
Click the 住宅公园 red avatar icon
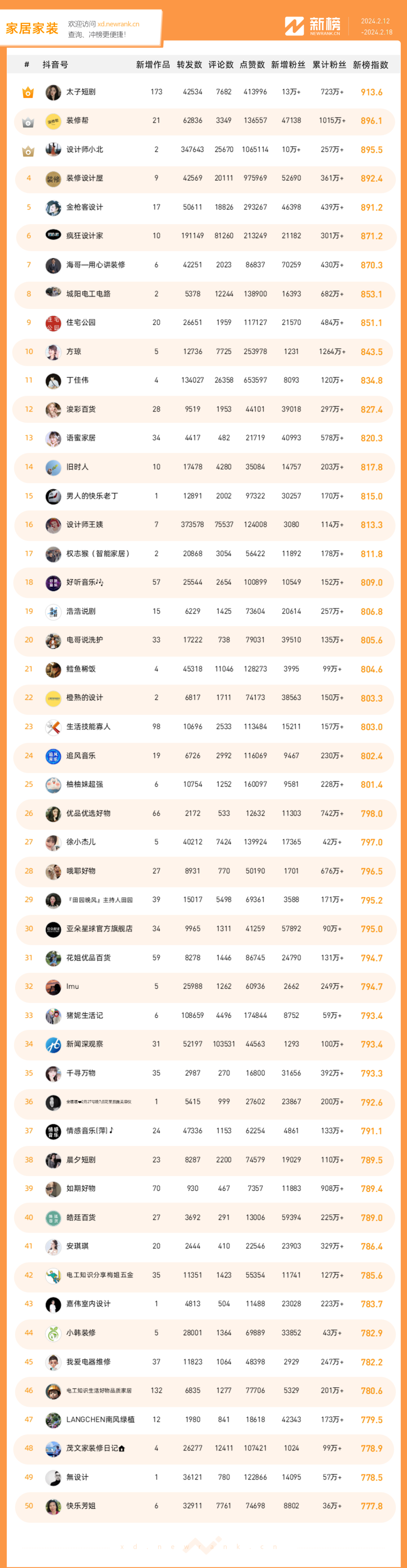54,323
